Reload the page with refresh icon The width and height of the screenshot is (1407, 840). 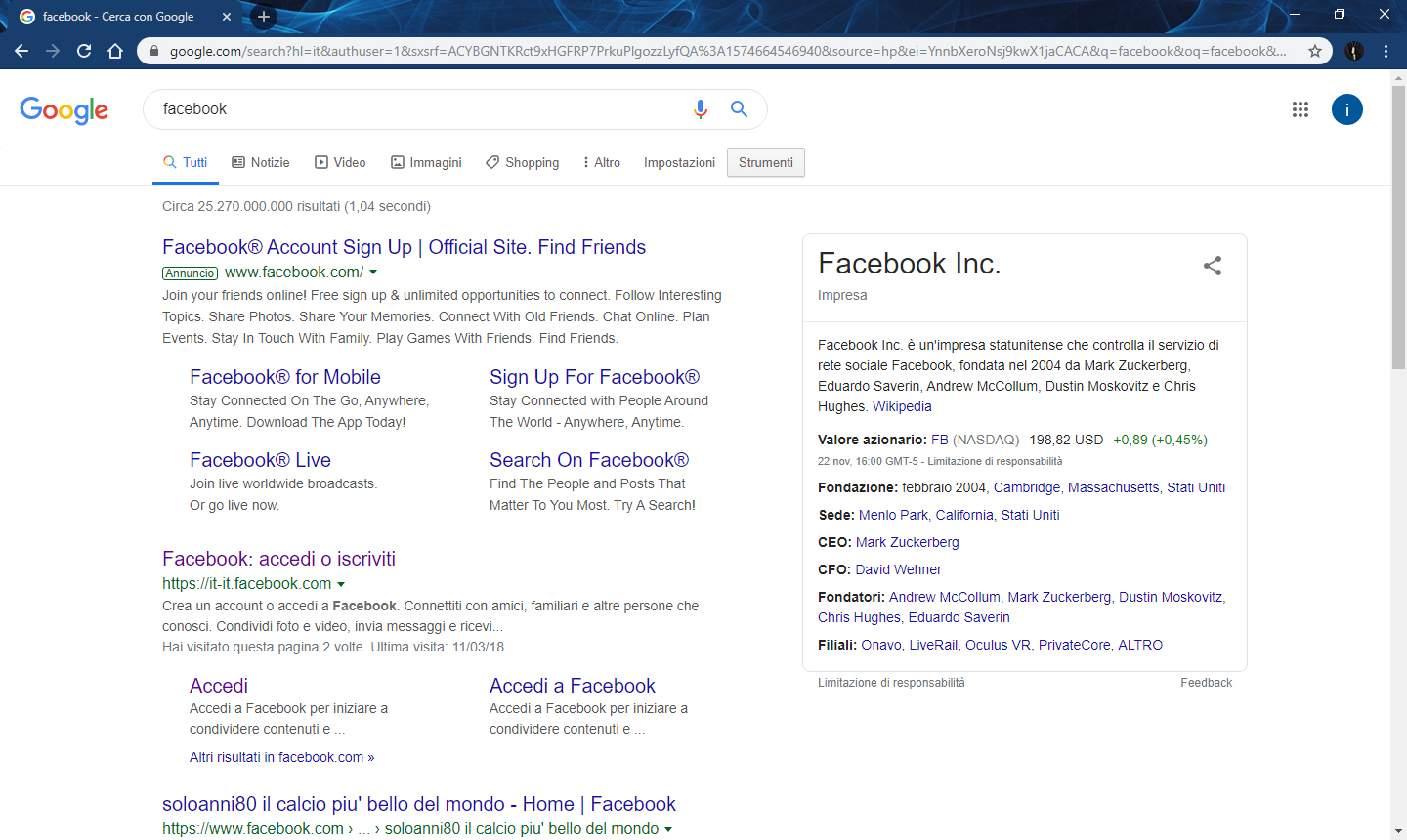[x=84, y=51]
